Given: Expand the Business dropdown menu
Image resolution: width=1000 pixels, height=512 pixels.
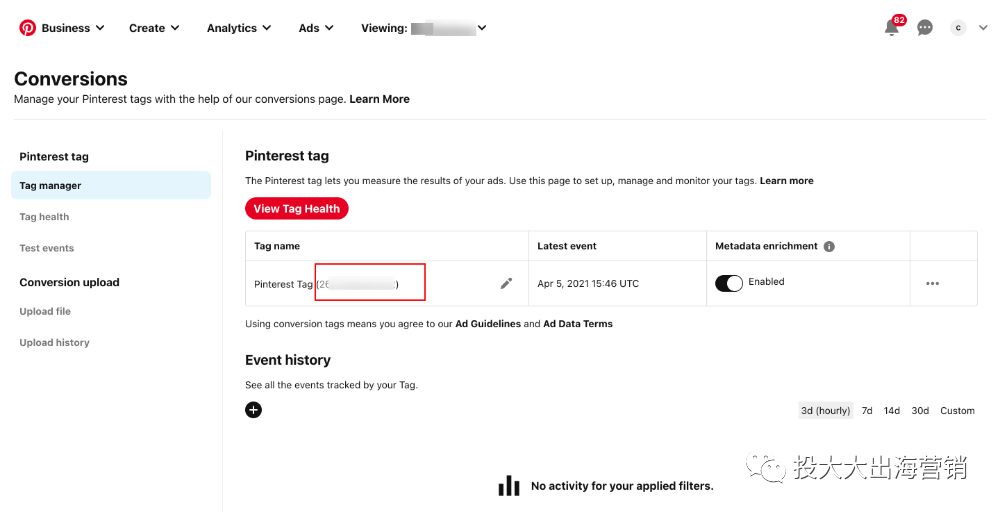Looking at the screenshot, I should (x=72, y=28).
